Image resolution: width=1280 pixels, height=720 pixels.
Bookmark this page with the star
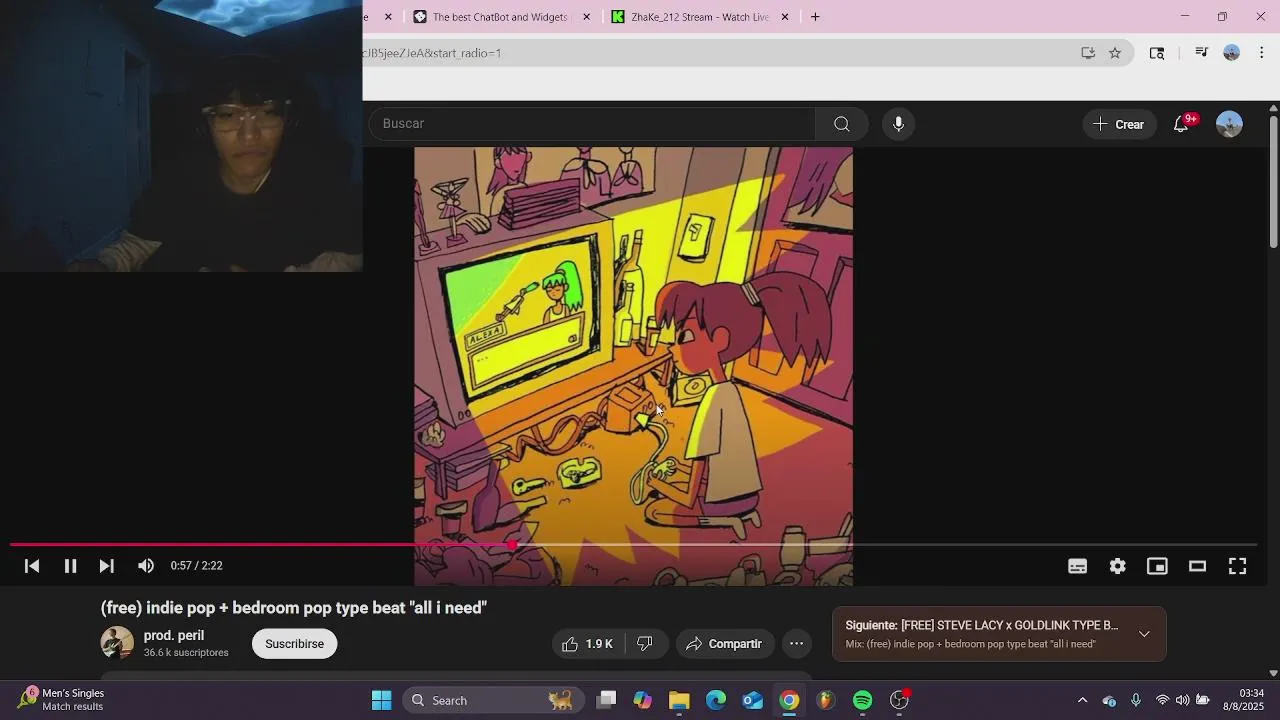(x=1115, y=53)
